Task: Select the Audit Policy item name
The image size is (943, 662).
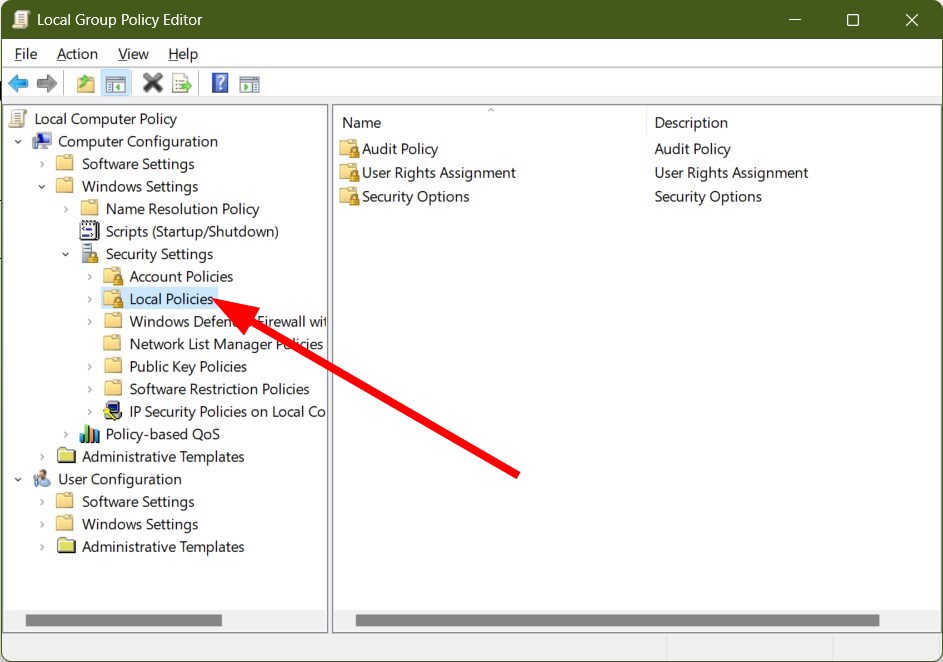Action: [400, 149]
